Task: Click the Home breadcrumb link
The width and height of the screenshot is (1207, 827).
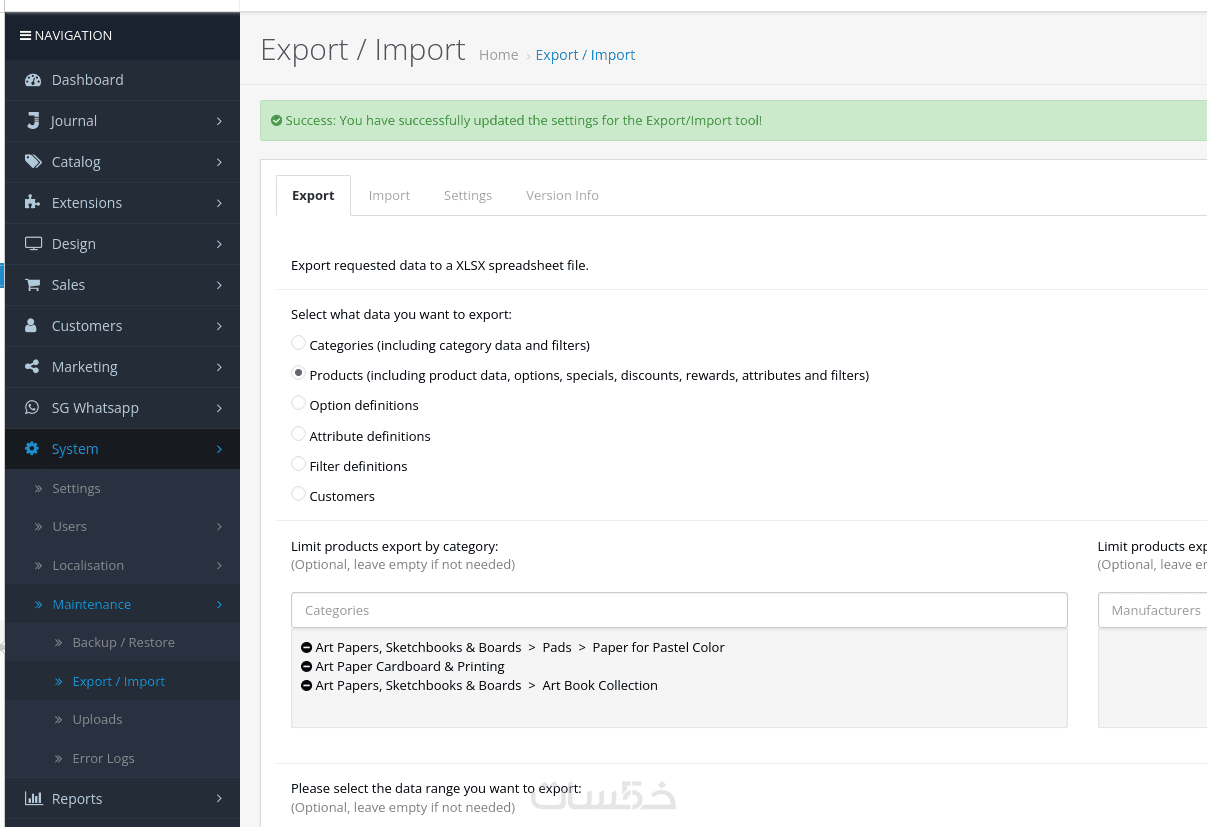Action: pyautogui.click(x=498, y=55)
